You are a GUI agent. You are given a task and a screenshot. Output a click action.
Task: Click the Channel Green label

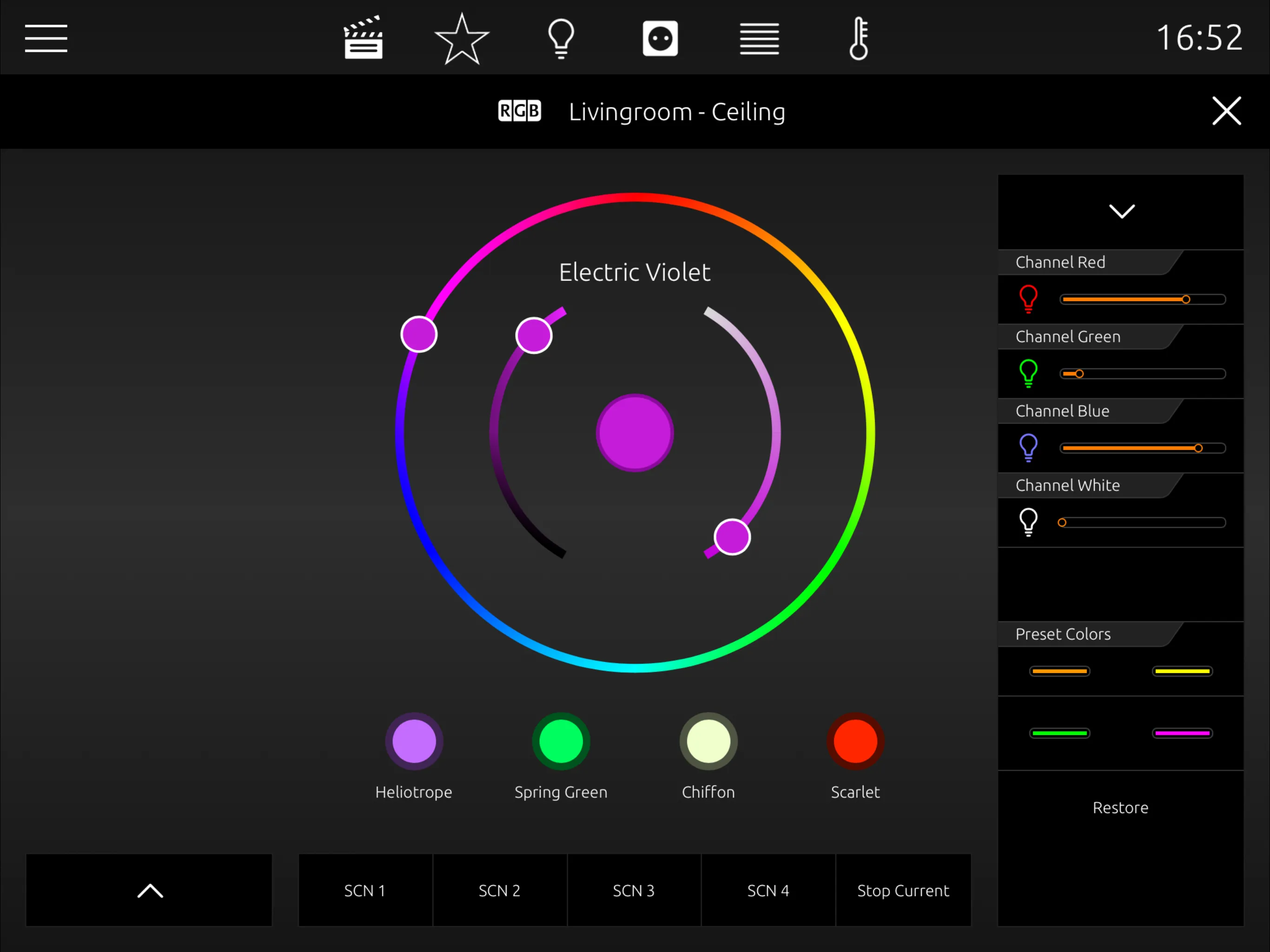[1068, 337]
